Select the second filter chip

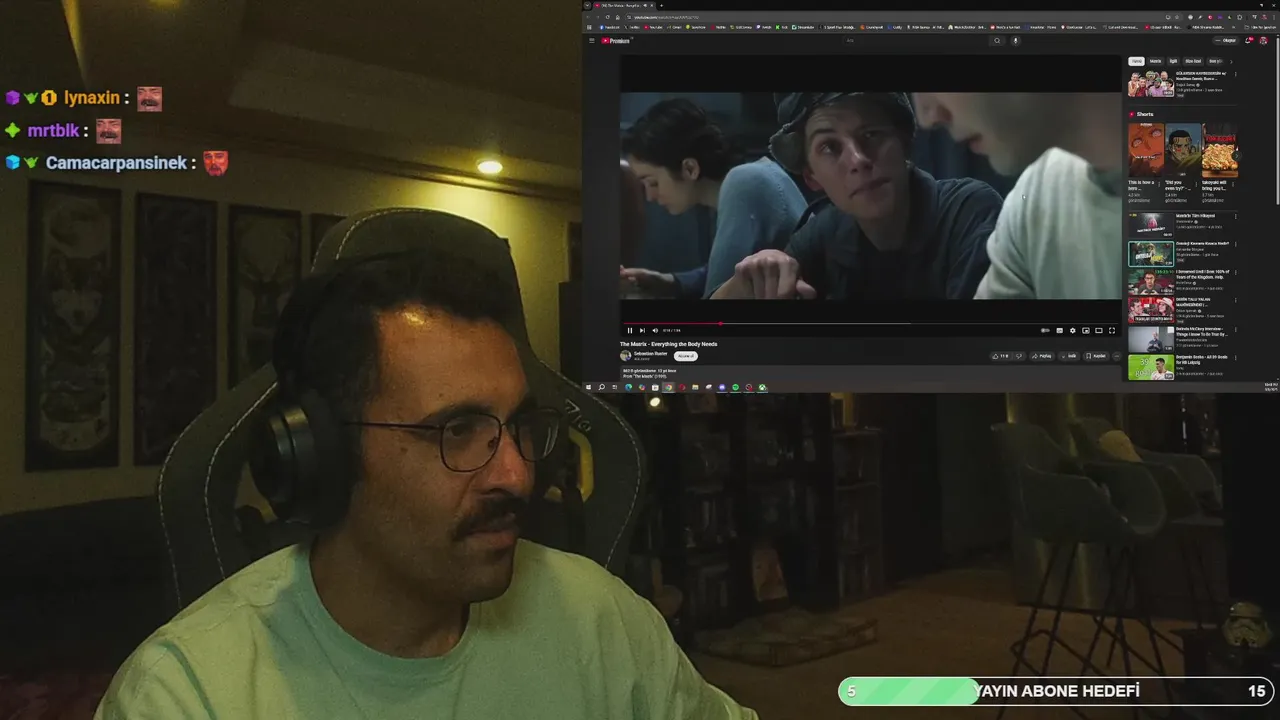coord(1156,61)
